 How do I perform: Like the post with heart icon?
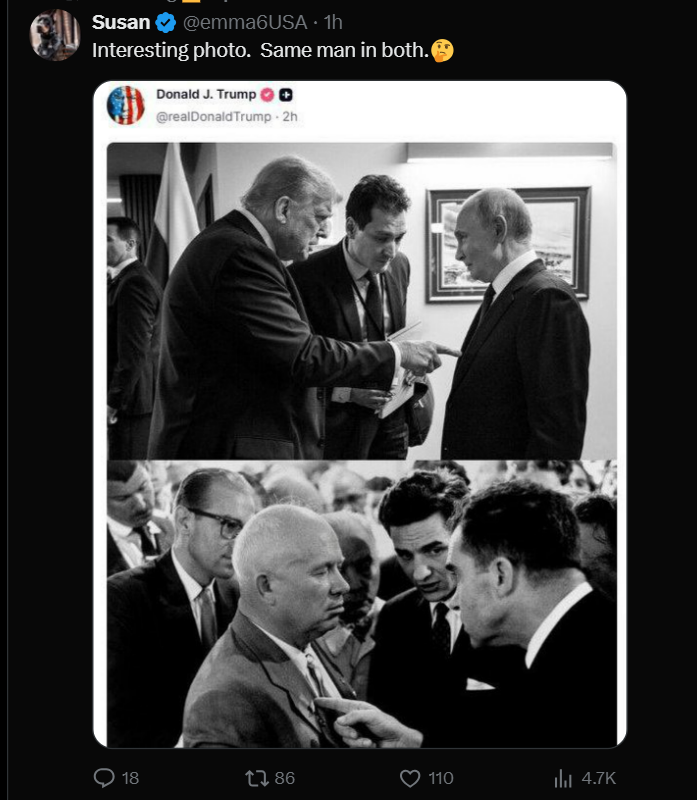(410, 779)
